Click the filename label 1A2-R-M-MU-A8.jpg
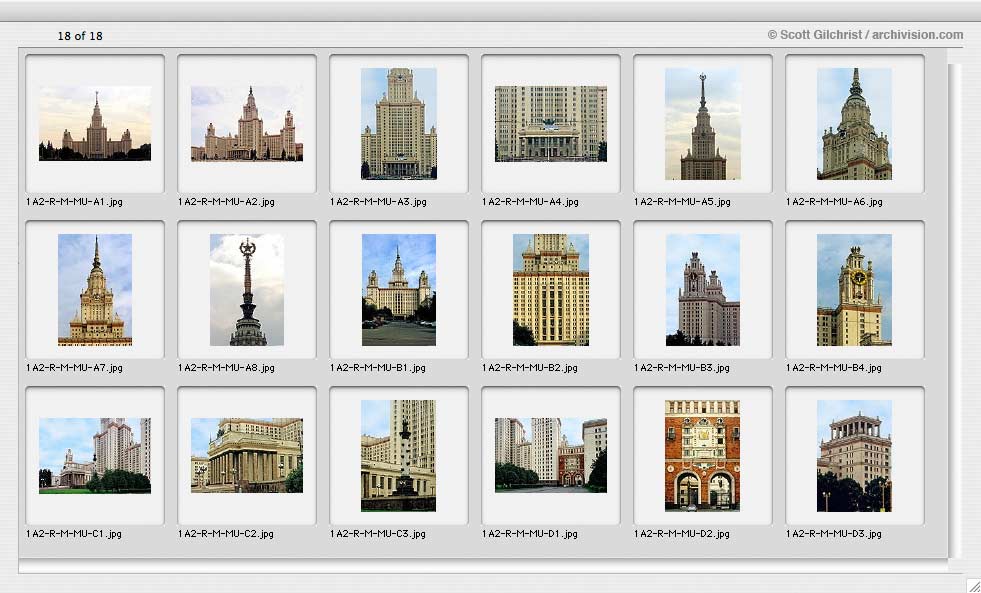This screenshot has height=593, width=981. click(x=226, y=368)
